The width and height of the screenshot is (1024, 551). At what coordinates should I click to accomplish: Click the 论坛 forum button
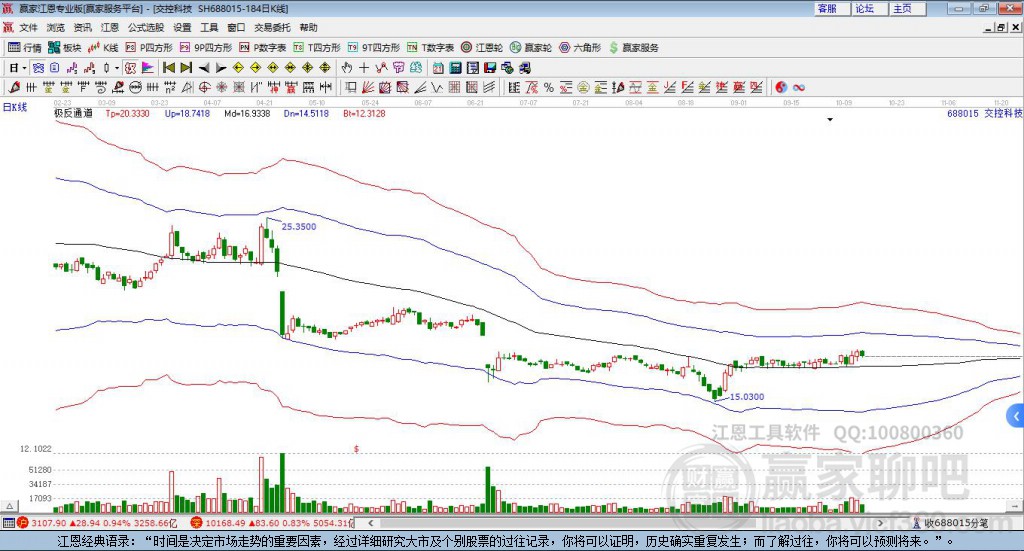(871, 8)
